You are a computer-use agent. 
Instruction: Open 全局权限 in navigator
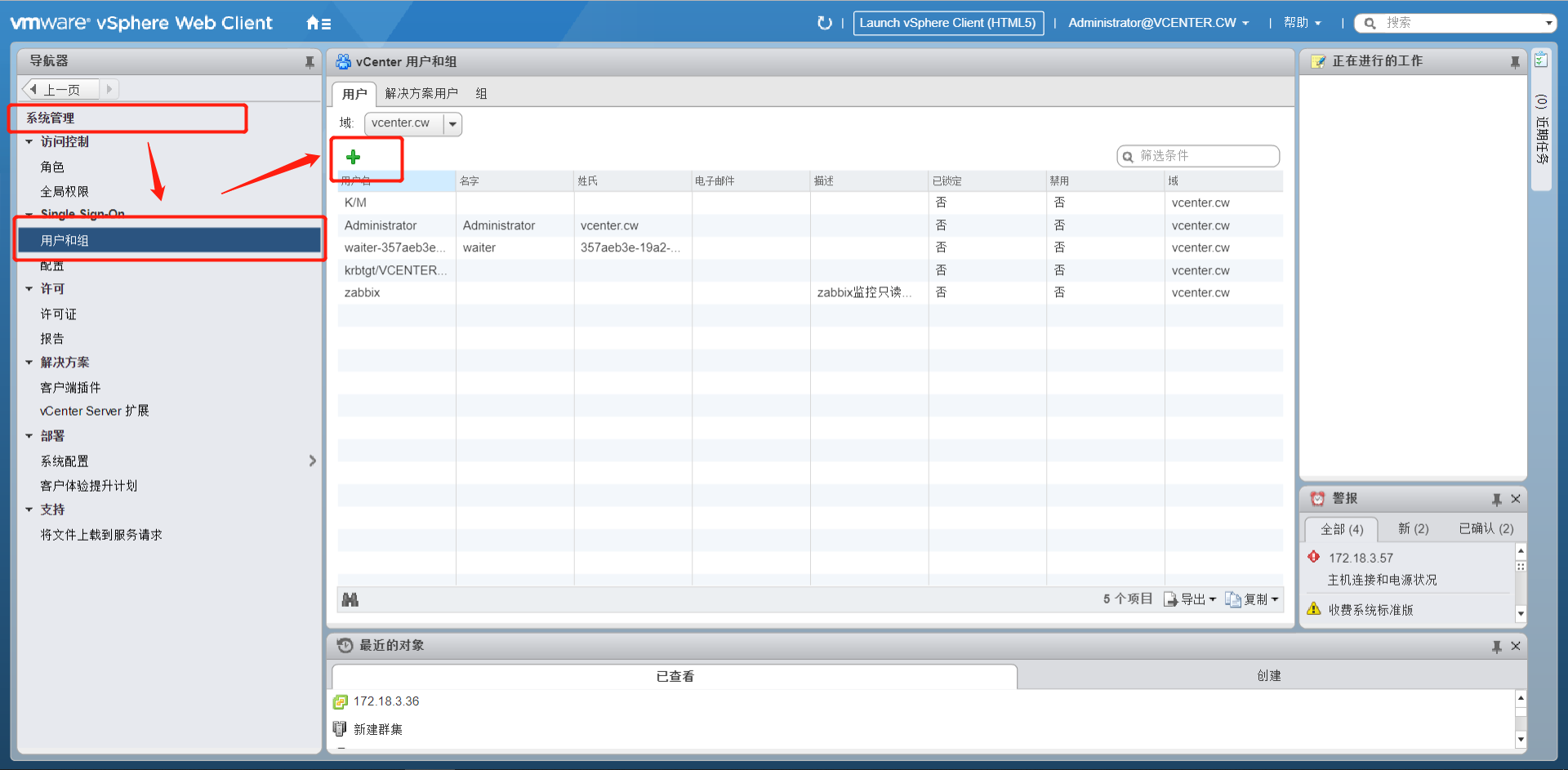(x=65, y=192)
